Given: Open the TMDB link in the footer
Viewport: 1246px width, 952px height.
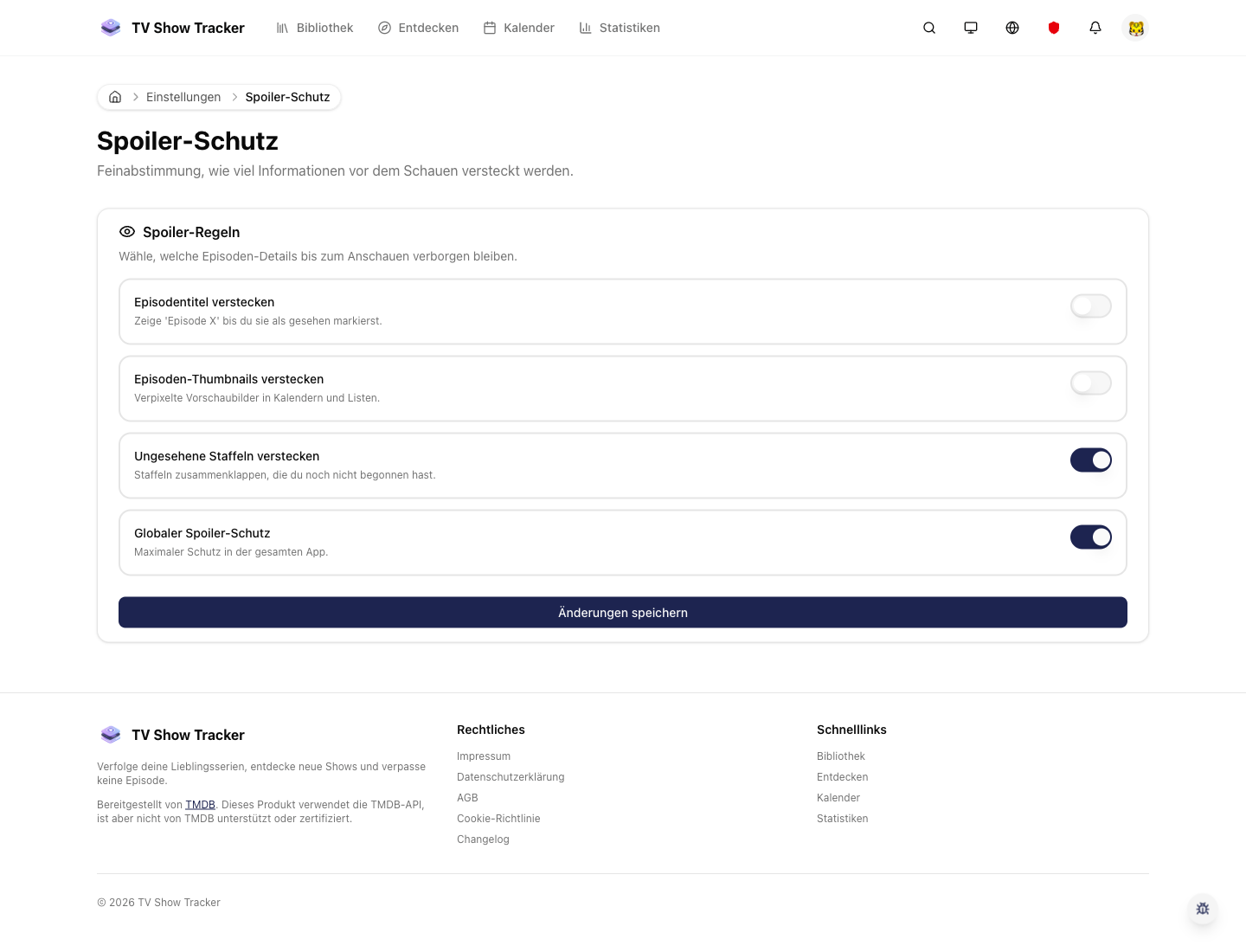Looking at the screenshot, I should click(200, 804).
